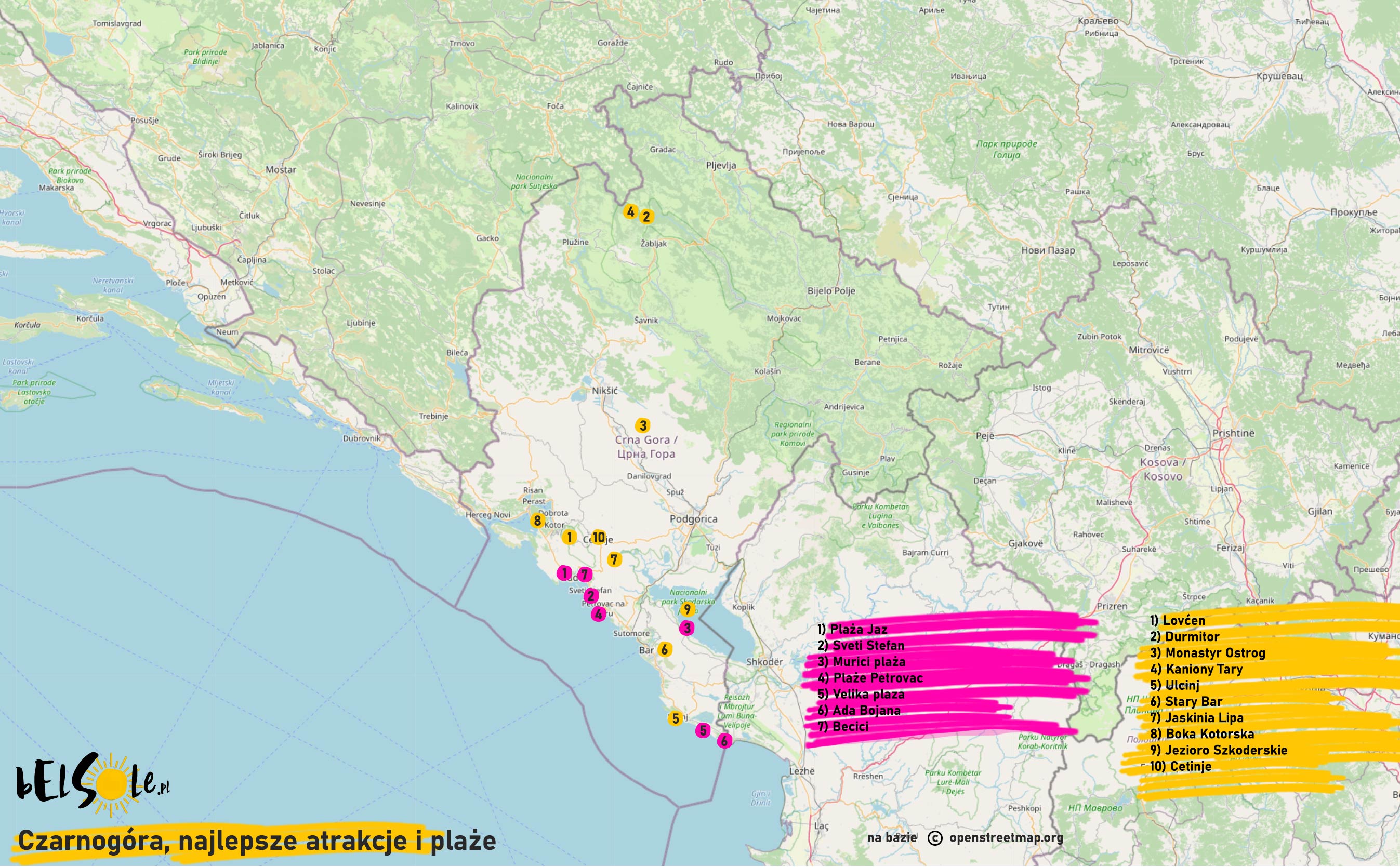Click yellow marker 6 near Bar
The height and width of the screenshot is (867, 1400).
point(664,650)
